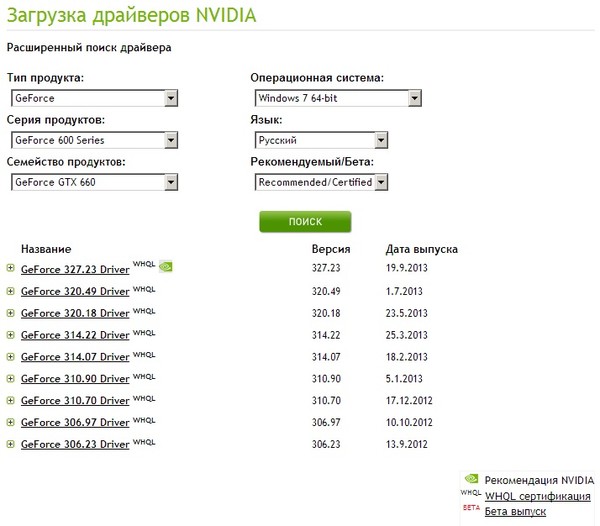Click the WHQL badge next to 320.49 Driver
The height and width of the screenshot is (526, 600).
point(144,289)
